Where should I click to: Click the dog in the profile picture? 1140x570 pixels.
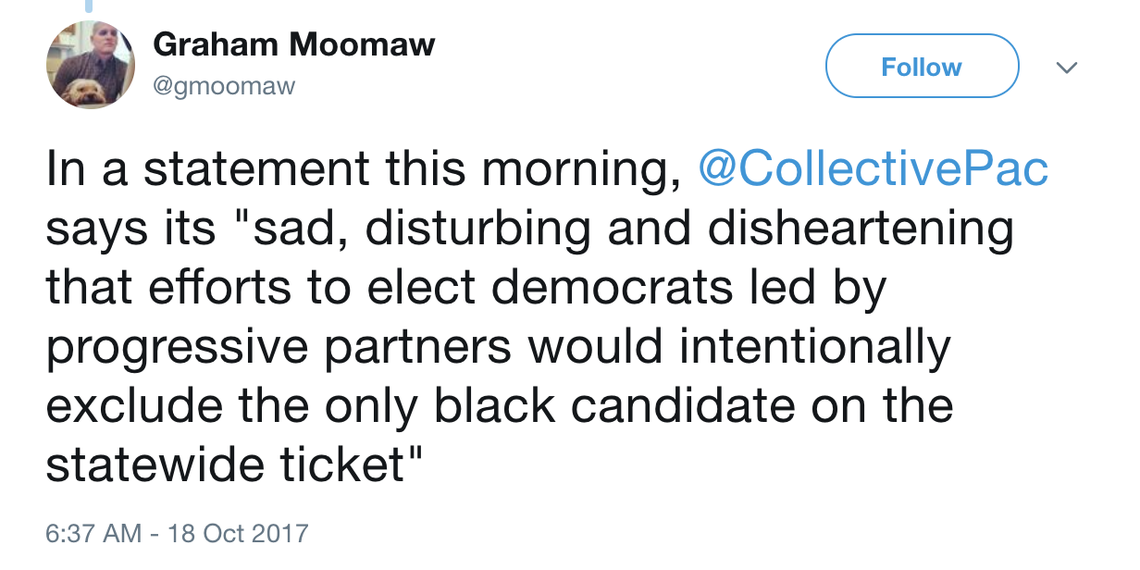pos(81,92)
